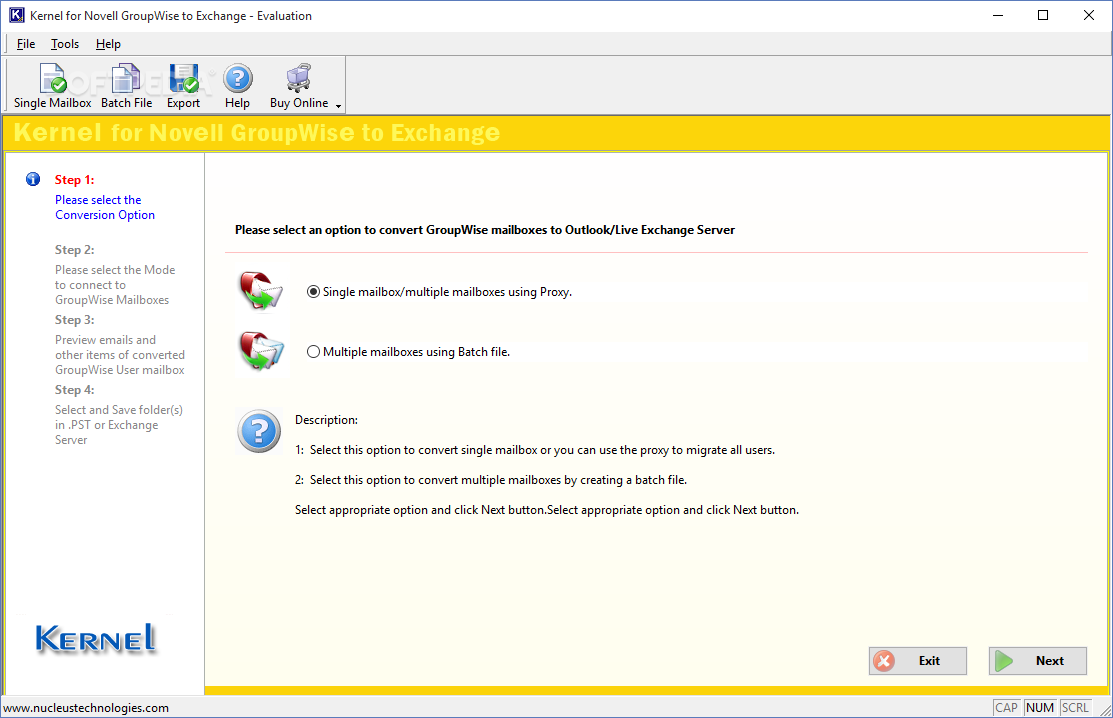Click the Step 4: heading
The width and height of the screenshot is (1113, 718).
(x=75, y=390)
